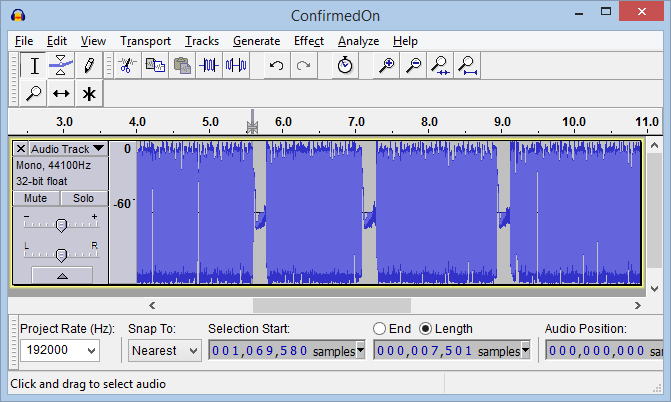The height and width of the screenshot is (402, 671).
Task: Click the playhead marker on the timeline ruler
Action: pos(252,124)
